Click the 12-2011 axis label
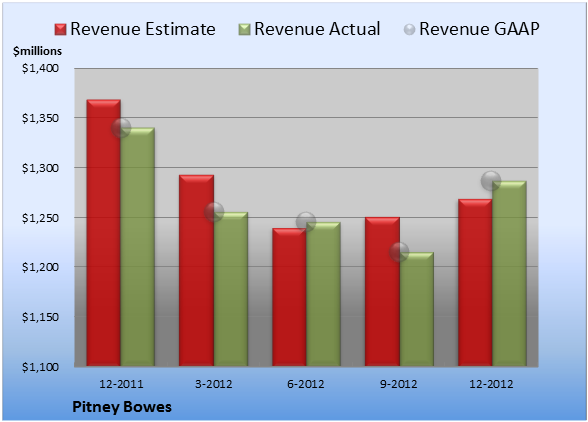This screenshot has width=588, height=422. 121,384
